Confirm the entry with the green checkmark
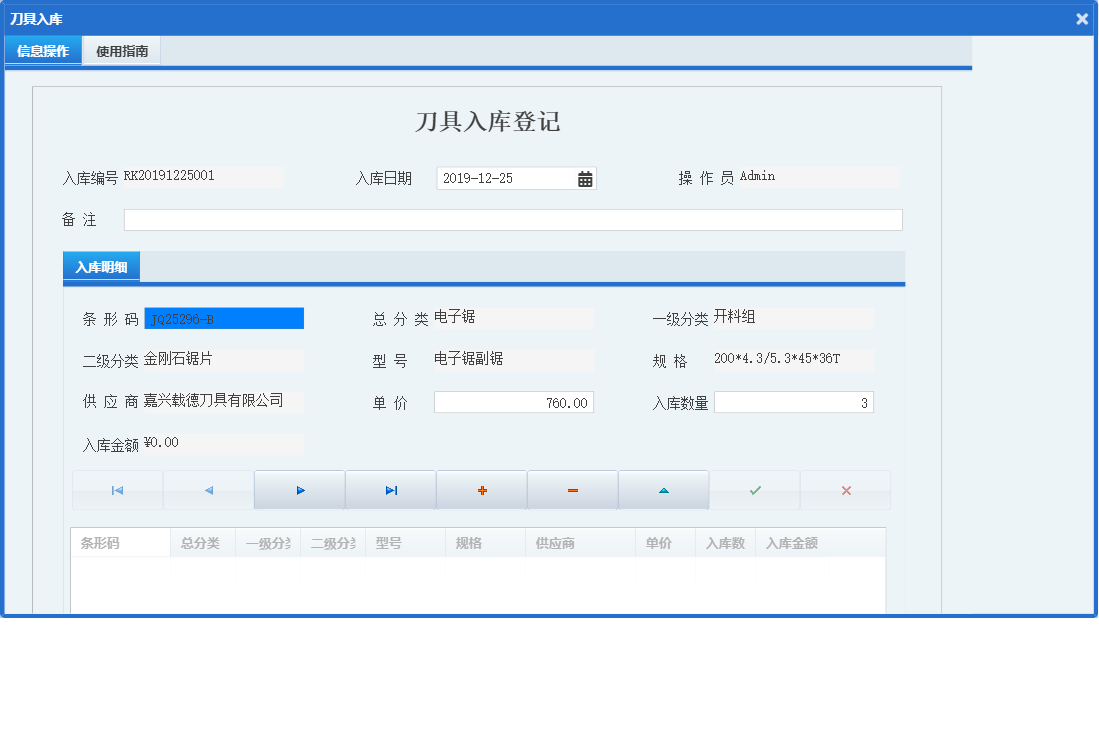Viewport: 1099px width, 737px height. click(x=754, y=489)
